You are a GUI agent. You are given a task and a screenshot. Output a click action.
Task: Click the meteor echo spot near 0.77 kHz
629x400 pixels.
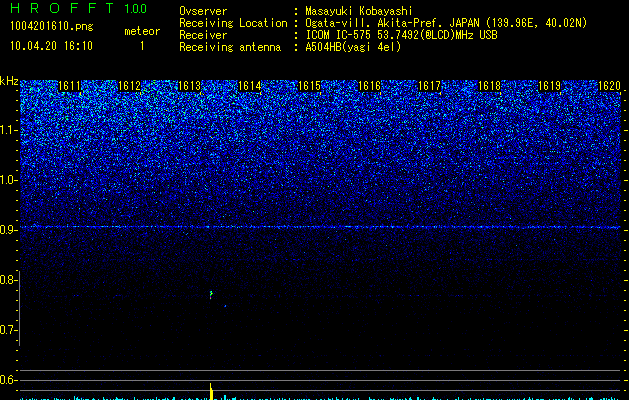(x=211, y=295)
